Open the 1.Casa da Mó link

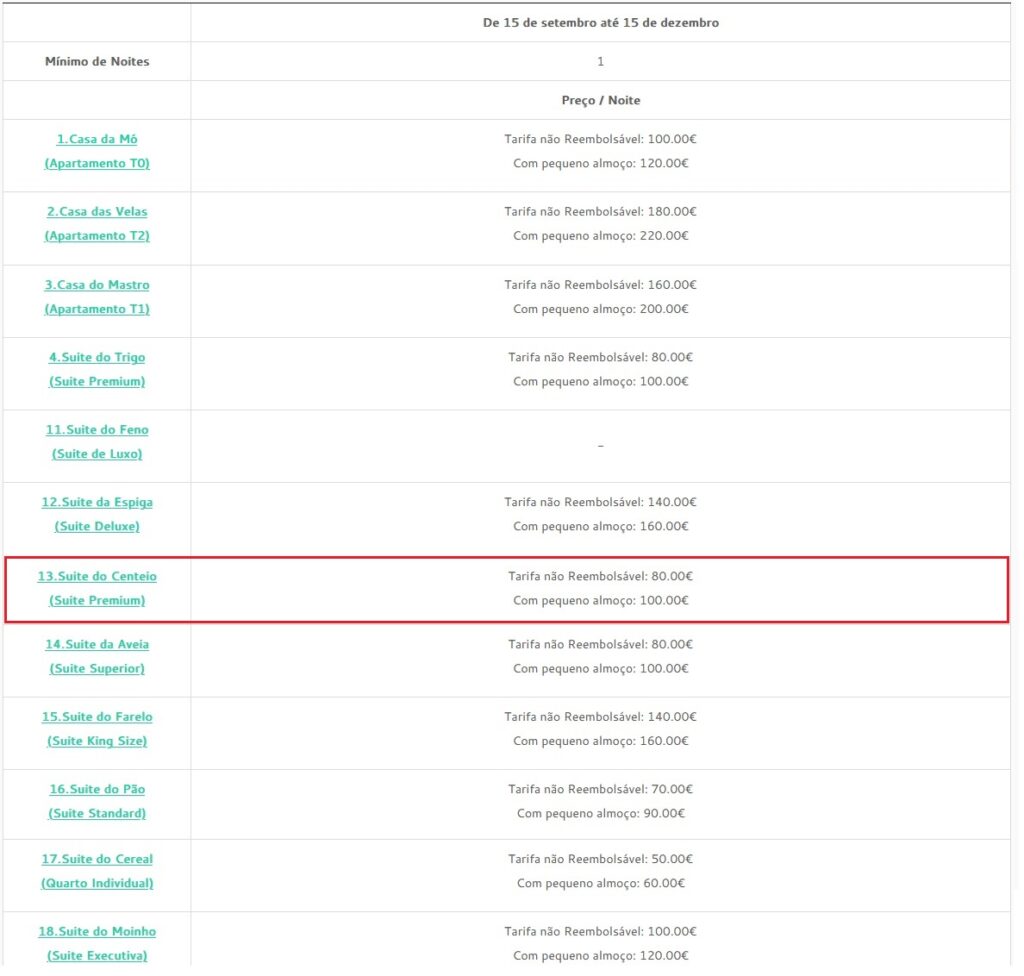pos(97,139)
